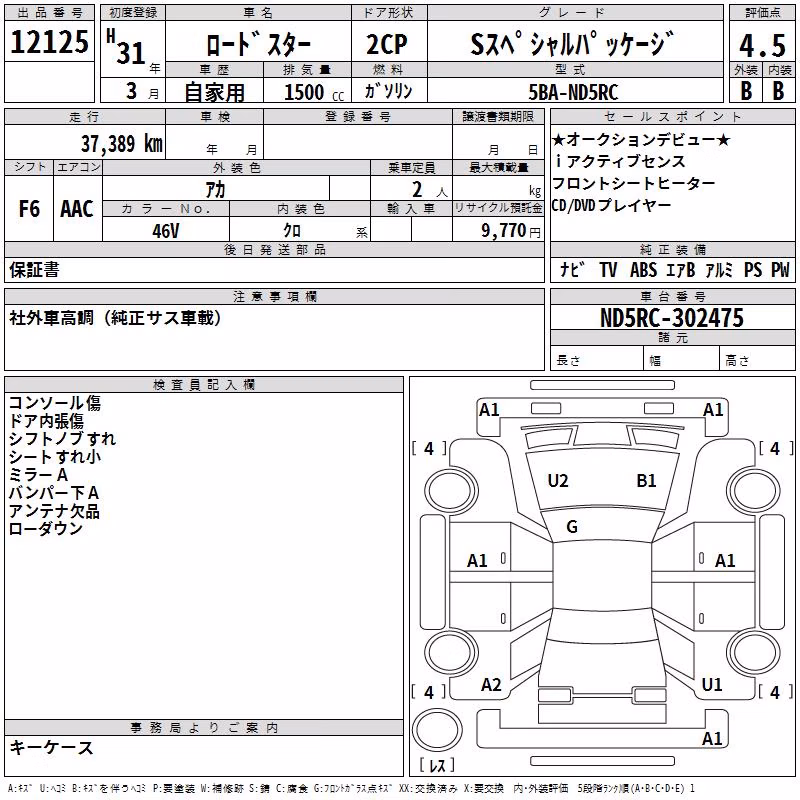Select the vehicle history value 自家用
Screen dimensions: 800x800
(x=214, y=92)
